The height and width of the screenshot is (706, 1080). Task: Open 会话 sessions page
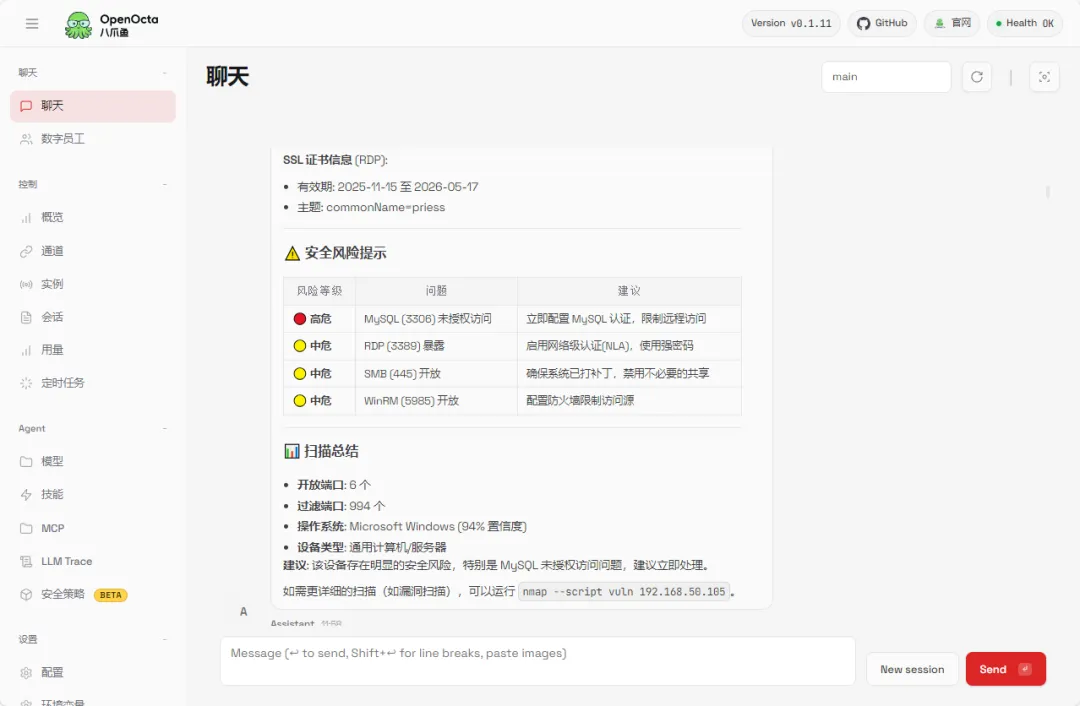(x=93, y=317)
